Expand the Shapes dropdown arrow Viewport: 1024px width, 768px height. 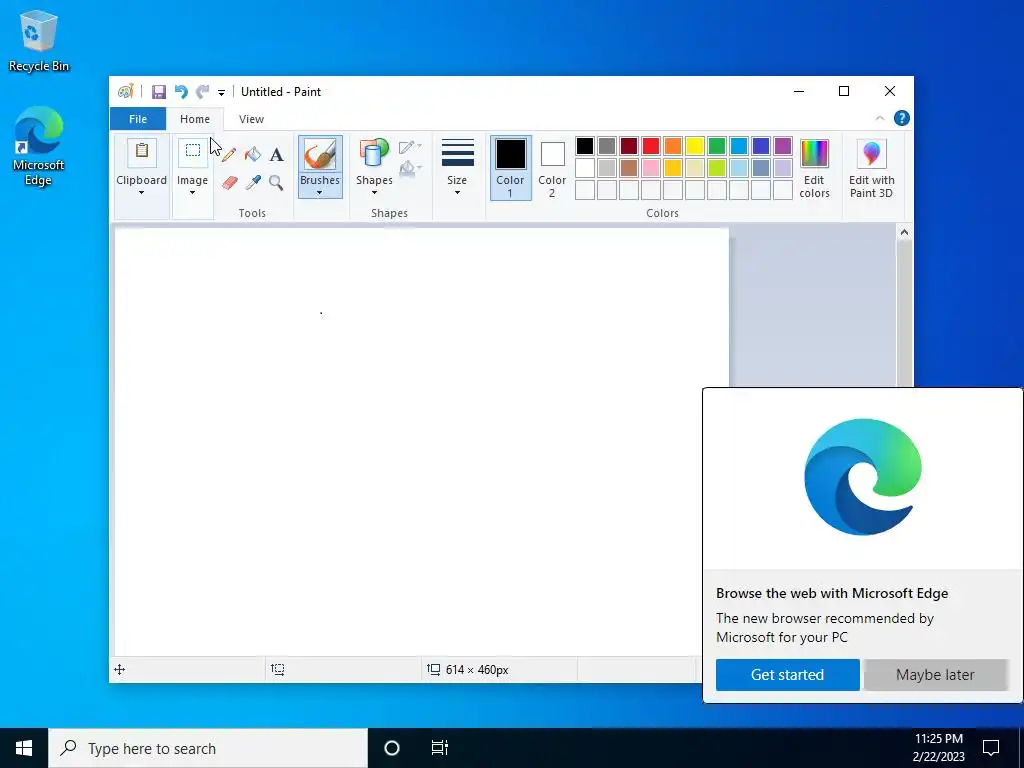(374, 193)
